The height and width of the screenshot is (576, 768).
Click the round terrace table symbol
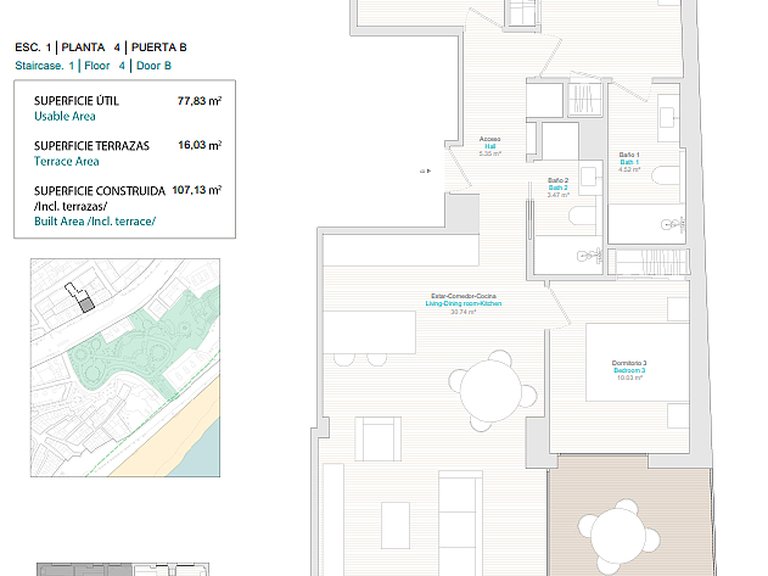619,537
